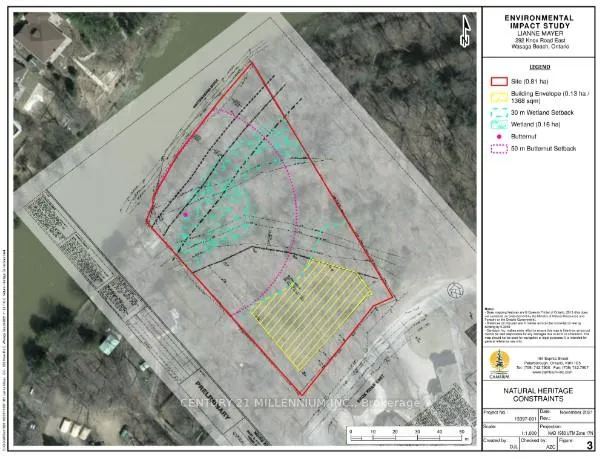Click the yellow hatched building envelope on the map
600x459 pixels.
(312, 314)
